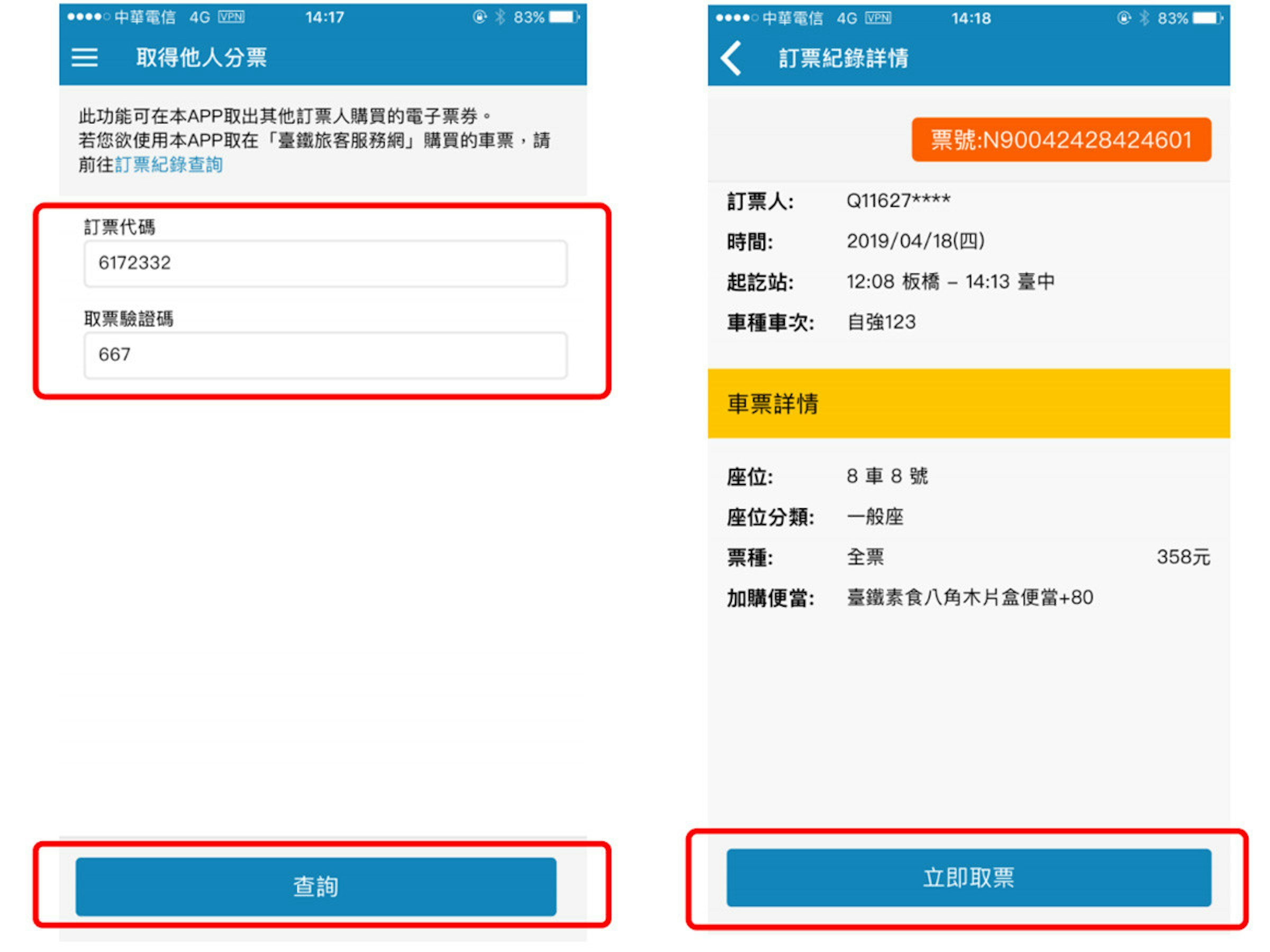
Task: Select the date 2019/04/18(四)
Action: pyautogui.click(x=916, y=241)
